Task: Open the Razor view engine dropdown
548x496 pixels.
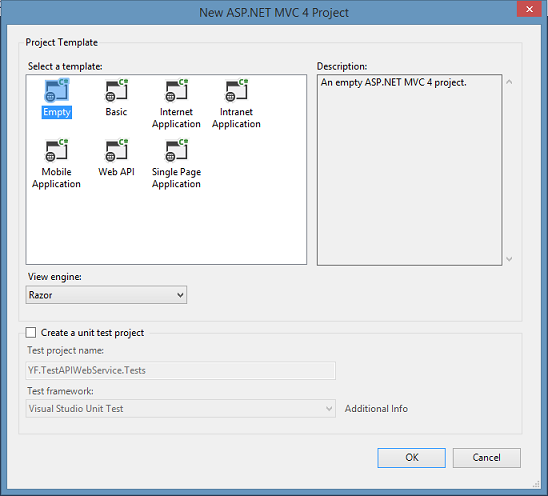Action: 106,295
